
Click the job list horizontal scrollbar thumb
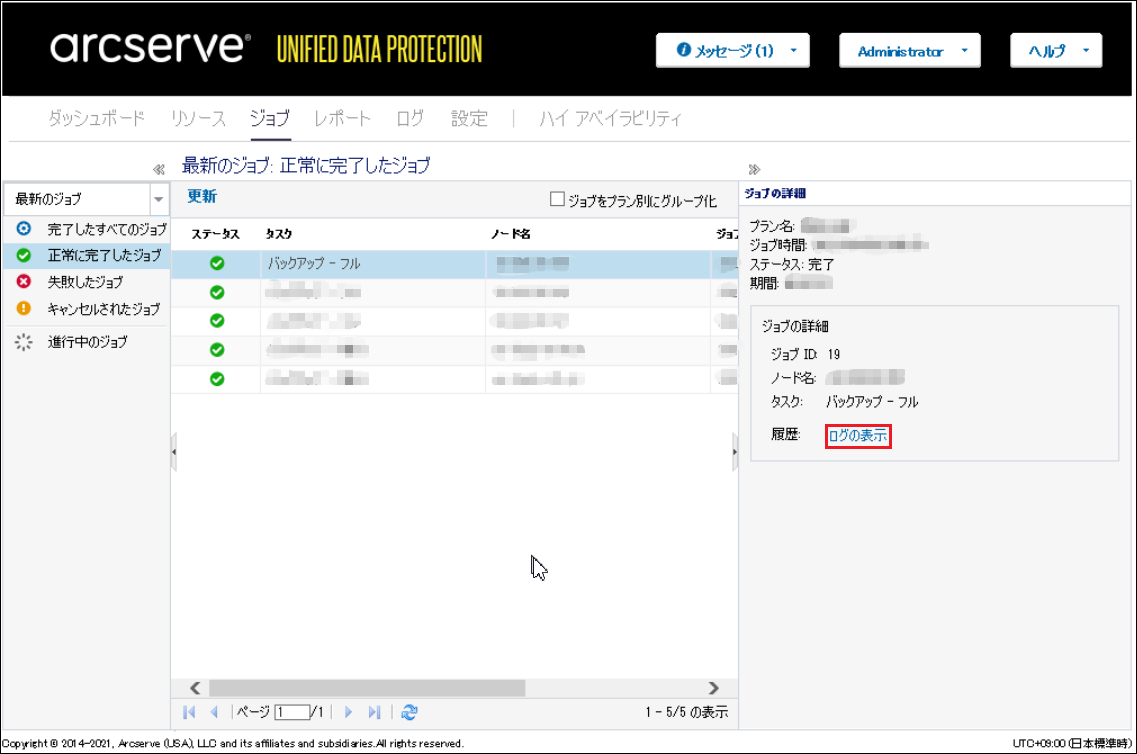tap(367, 688)
